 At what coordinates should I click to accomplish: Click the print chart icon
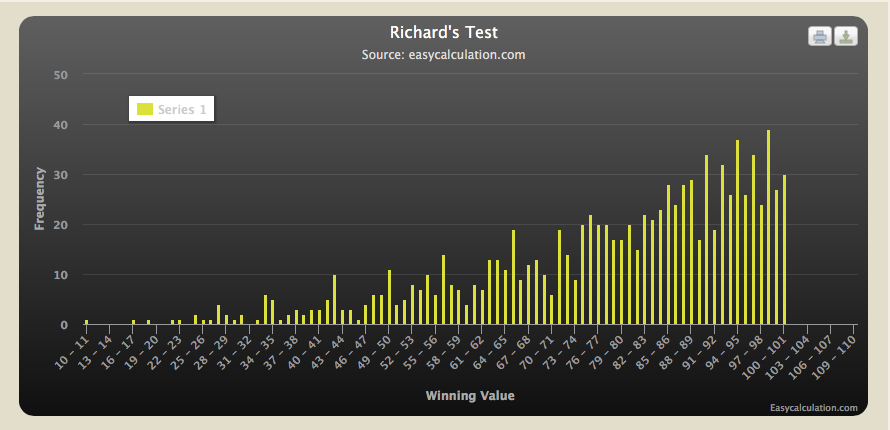pos(819,37)
